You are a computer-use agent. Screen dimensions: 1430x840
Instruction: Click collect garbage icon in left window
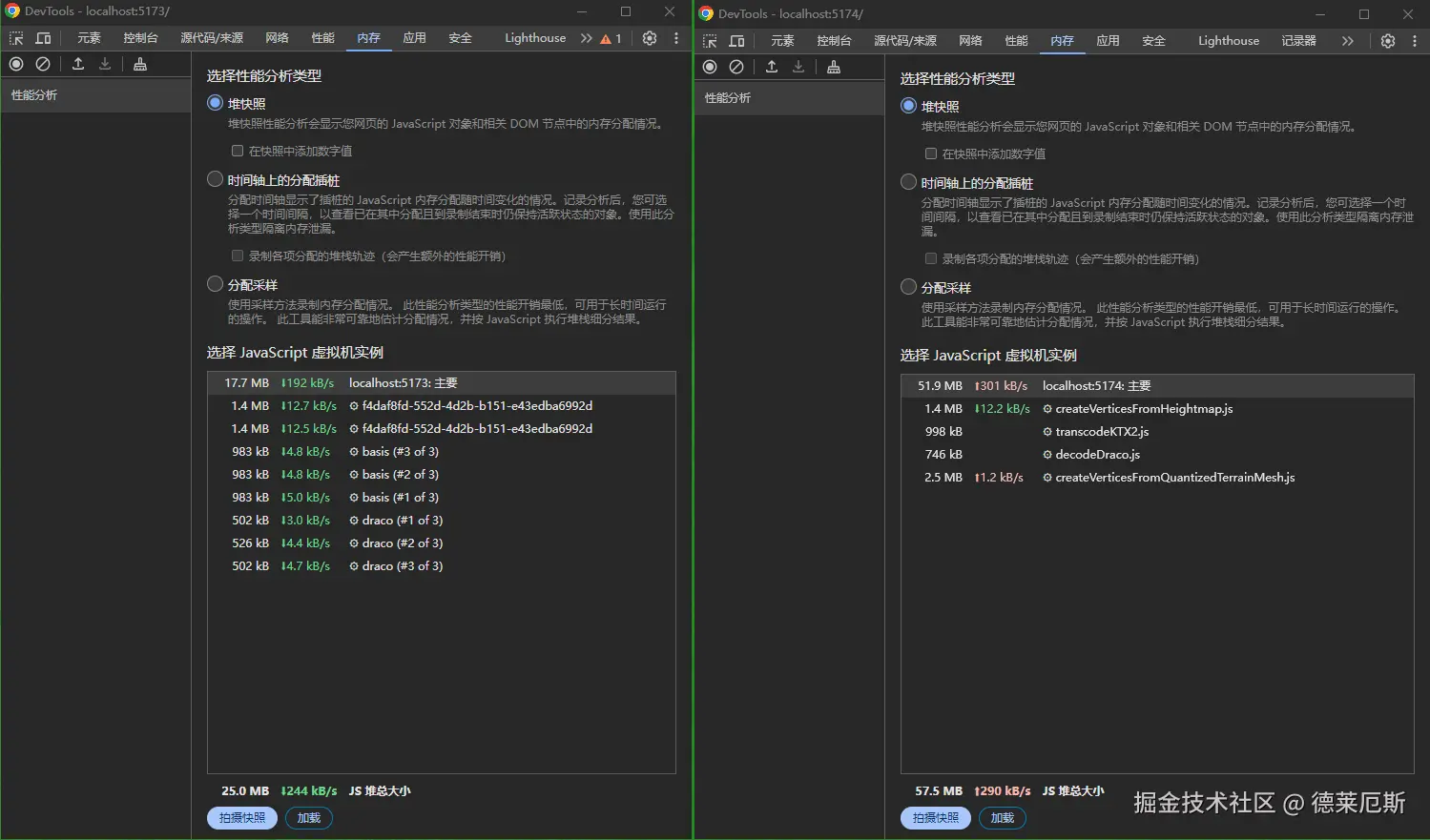tap(140, 64)
